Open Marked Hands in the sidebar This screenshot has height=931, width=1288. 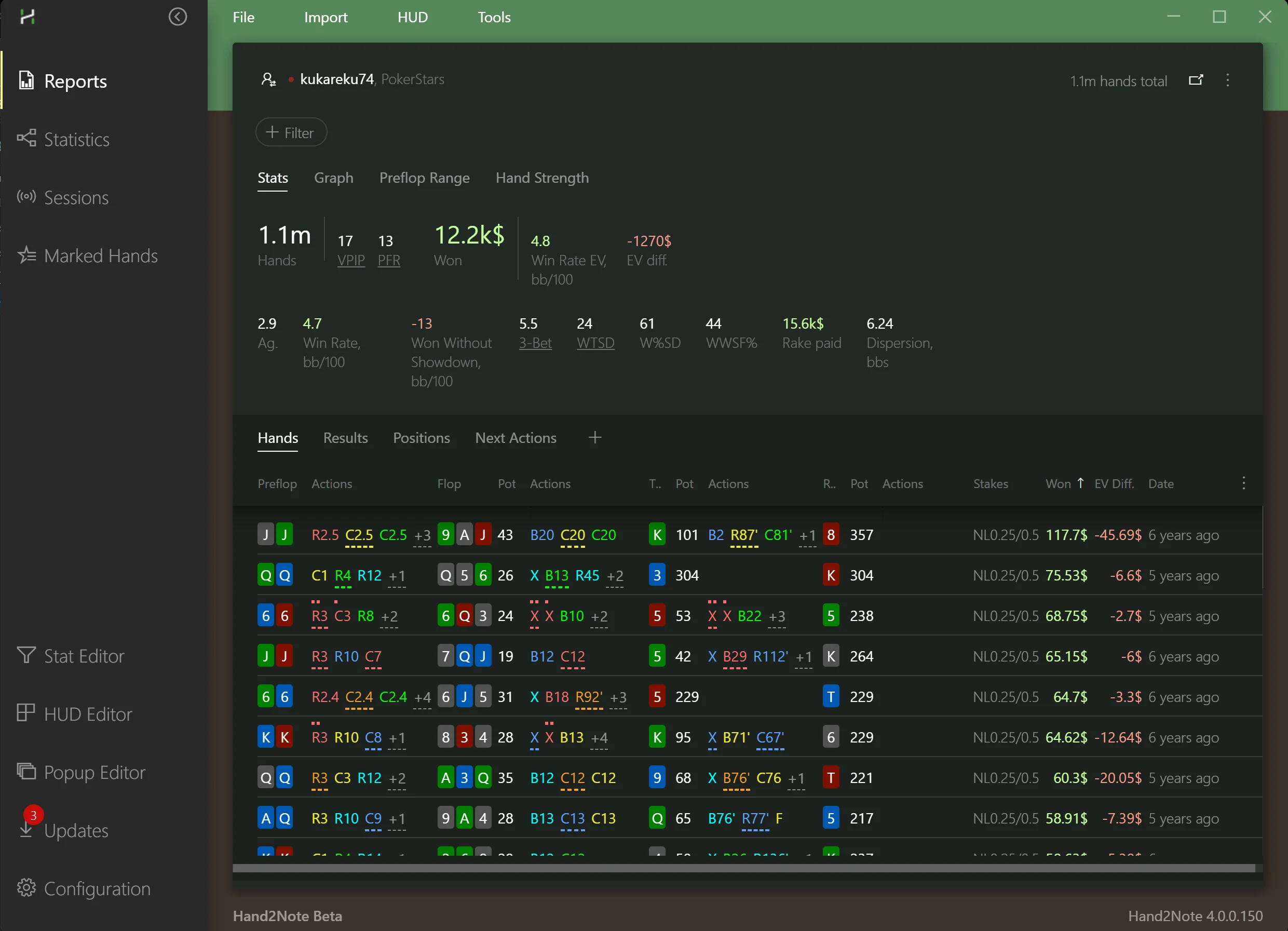(101, 255)
